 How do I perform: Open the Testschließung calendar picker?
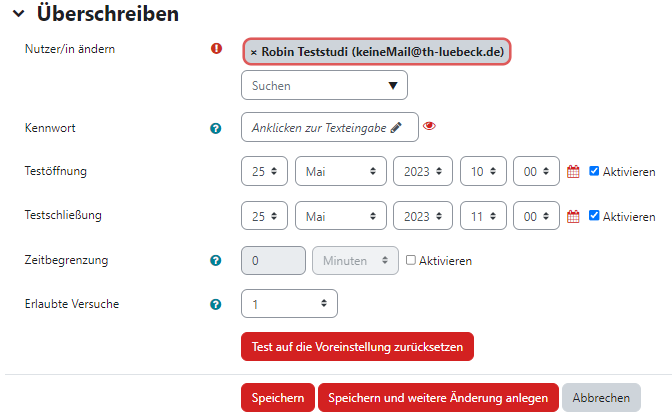point(573,216)
